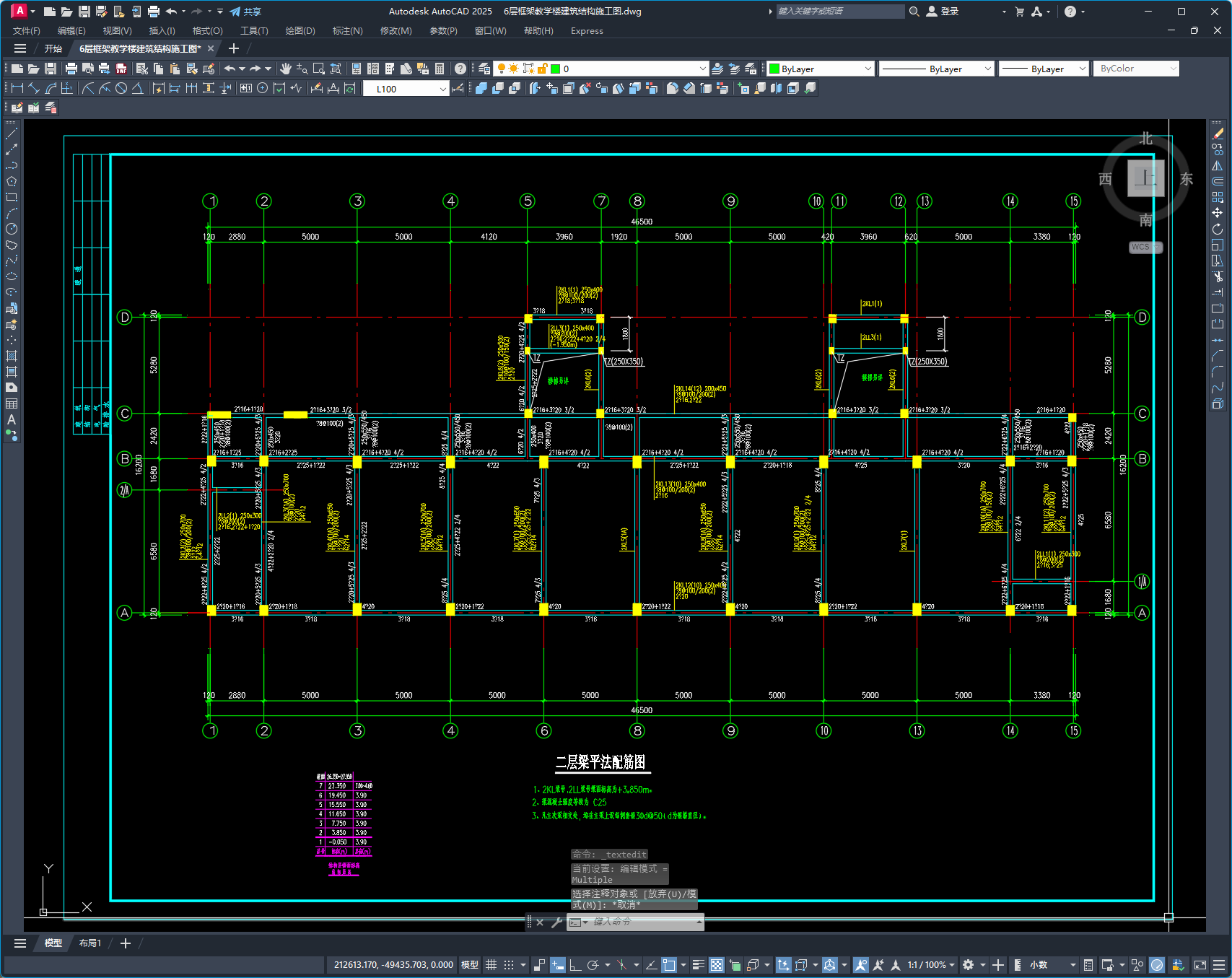Open the QuickCalc calculator icon

(x=440, y=69)
